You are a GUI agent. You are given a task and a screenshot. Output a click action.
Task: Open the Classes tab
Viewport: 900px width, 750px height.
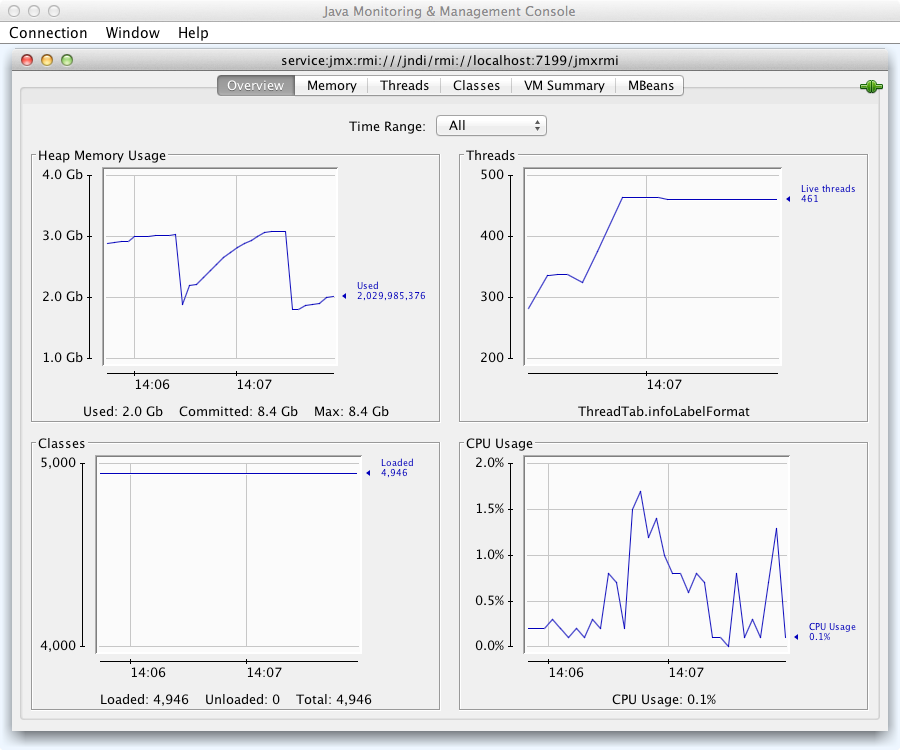tap(476, 86)
